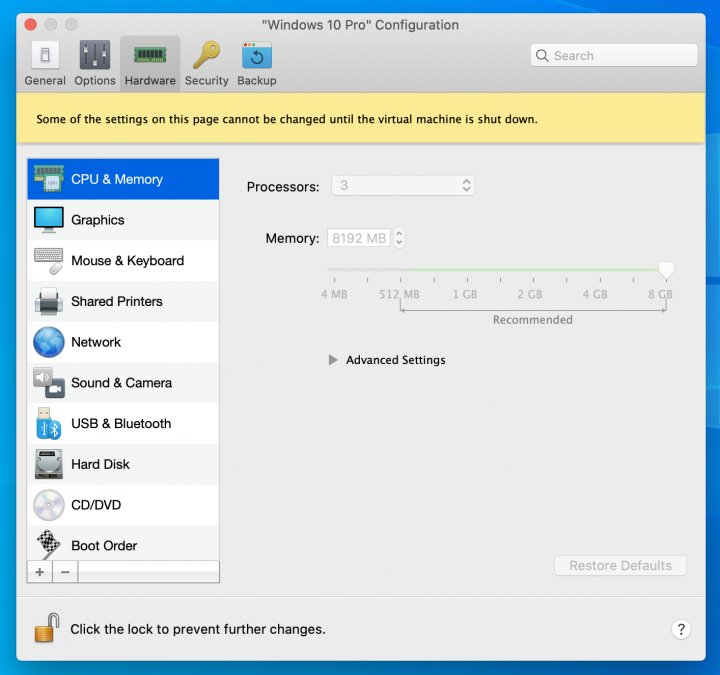
Task: Select the Hardware memory chip icon
Action: click(x=150, y=55)
